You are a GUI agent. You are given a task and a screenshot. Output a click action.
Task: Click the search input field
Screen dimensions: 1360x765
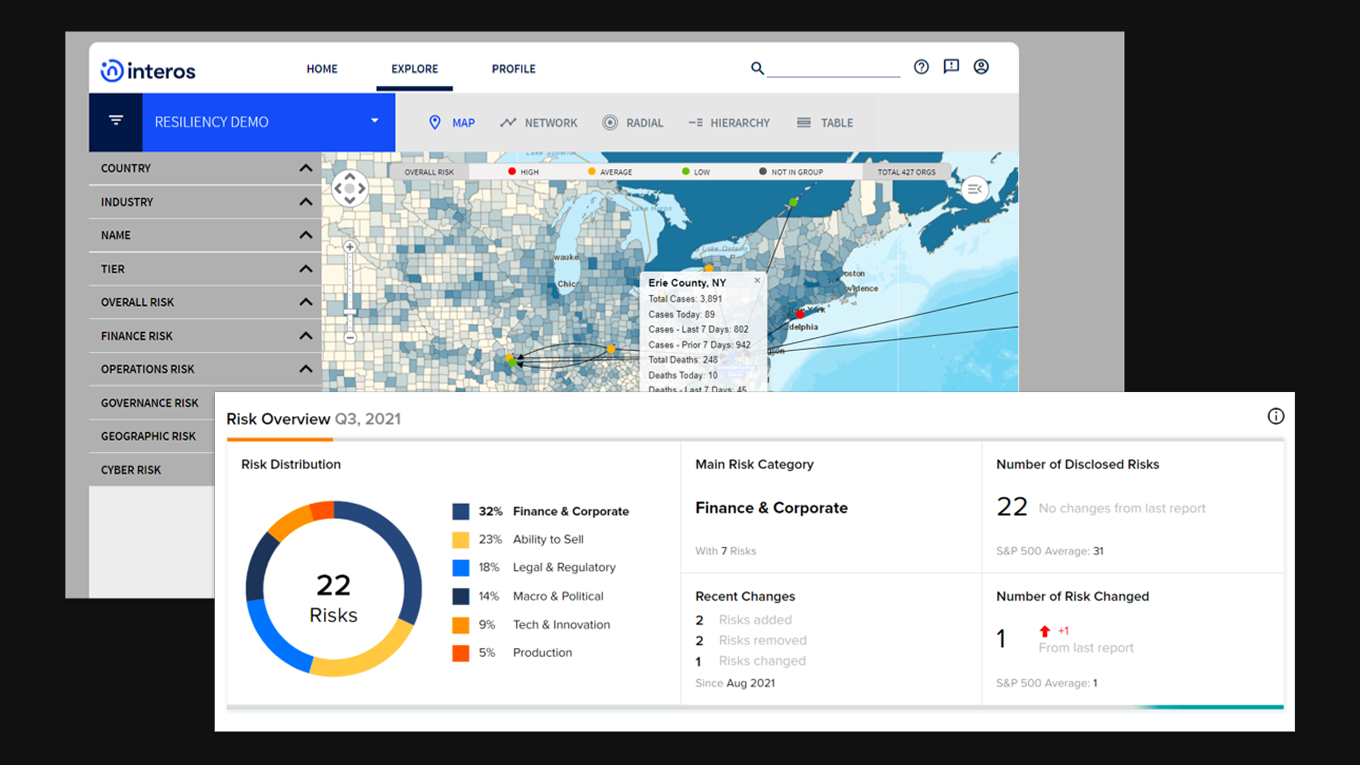tap(833, 68)
